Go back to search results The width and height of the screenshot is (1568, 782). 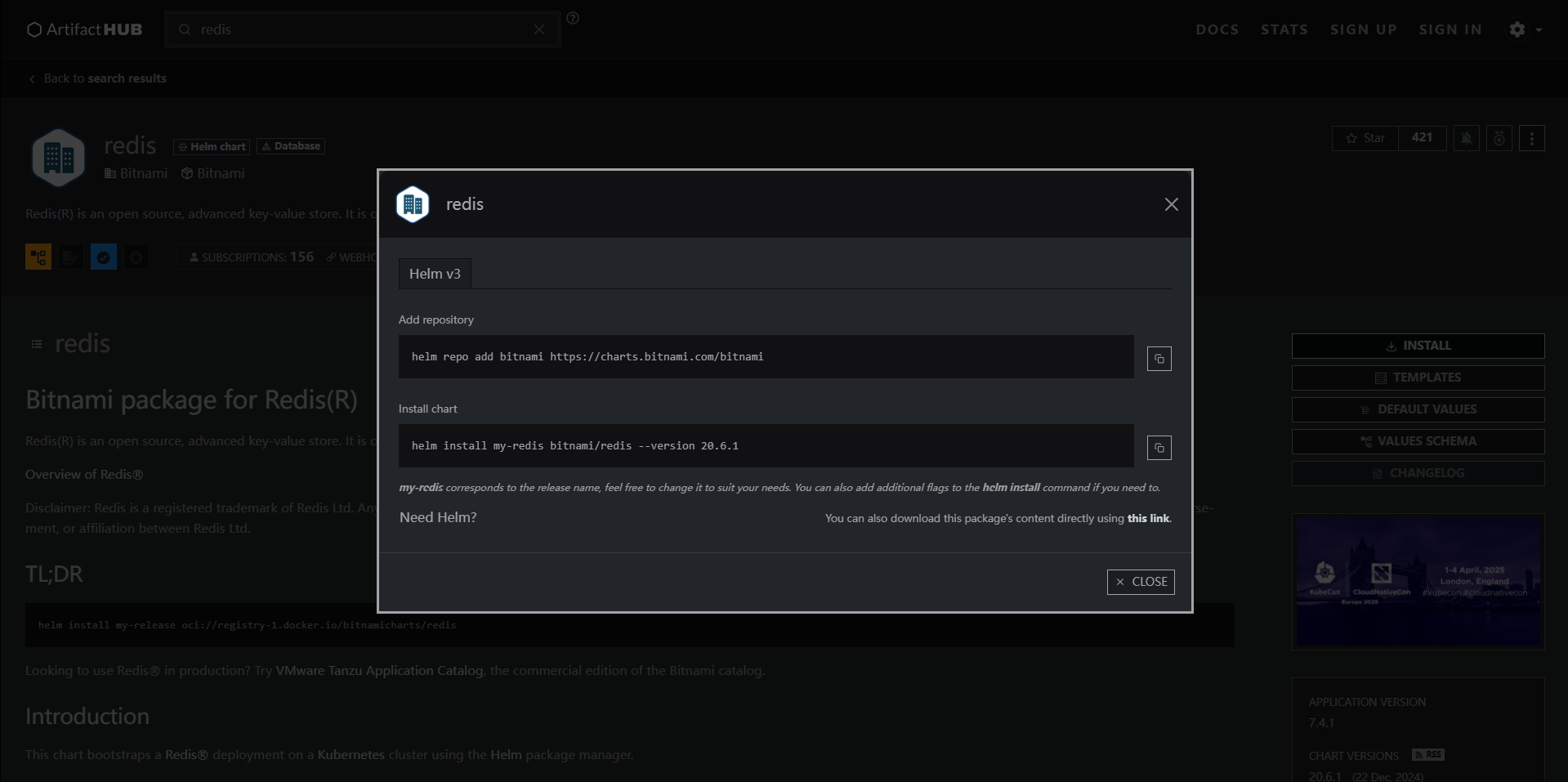(x=98, y=78)
